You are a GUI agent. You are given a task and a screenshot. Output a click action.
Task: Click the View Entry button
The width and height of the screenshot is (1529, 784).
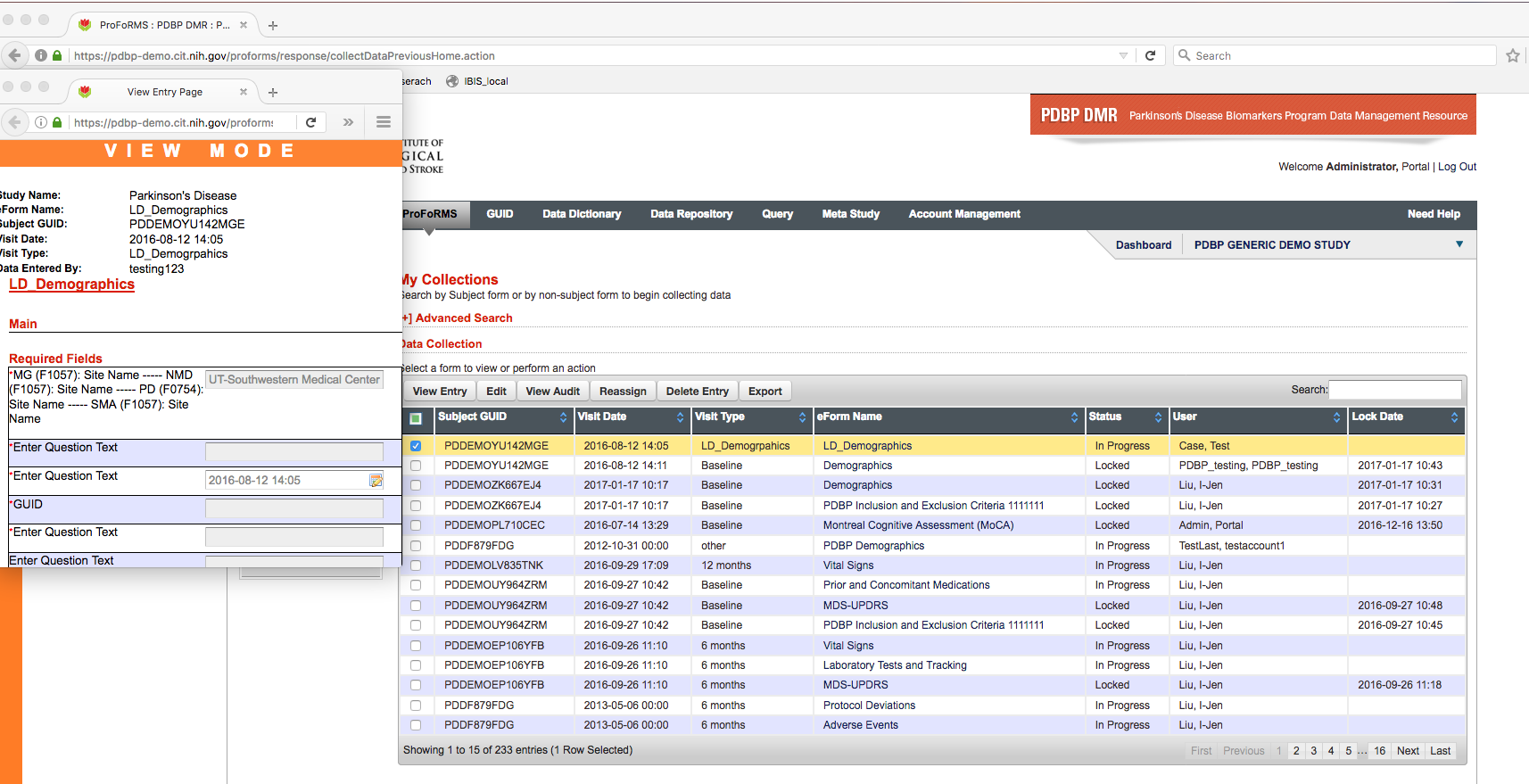click(440, 392)
